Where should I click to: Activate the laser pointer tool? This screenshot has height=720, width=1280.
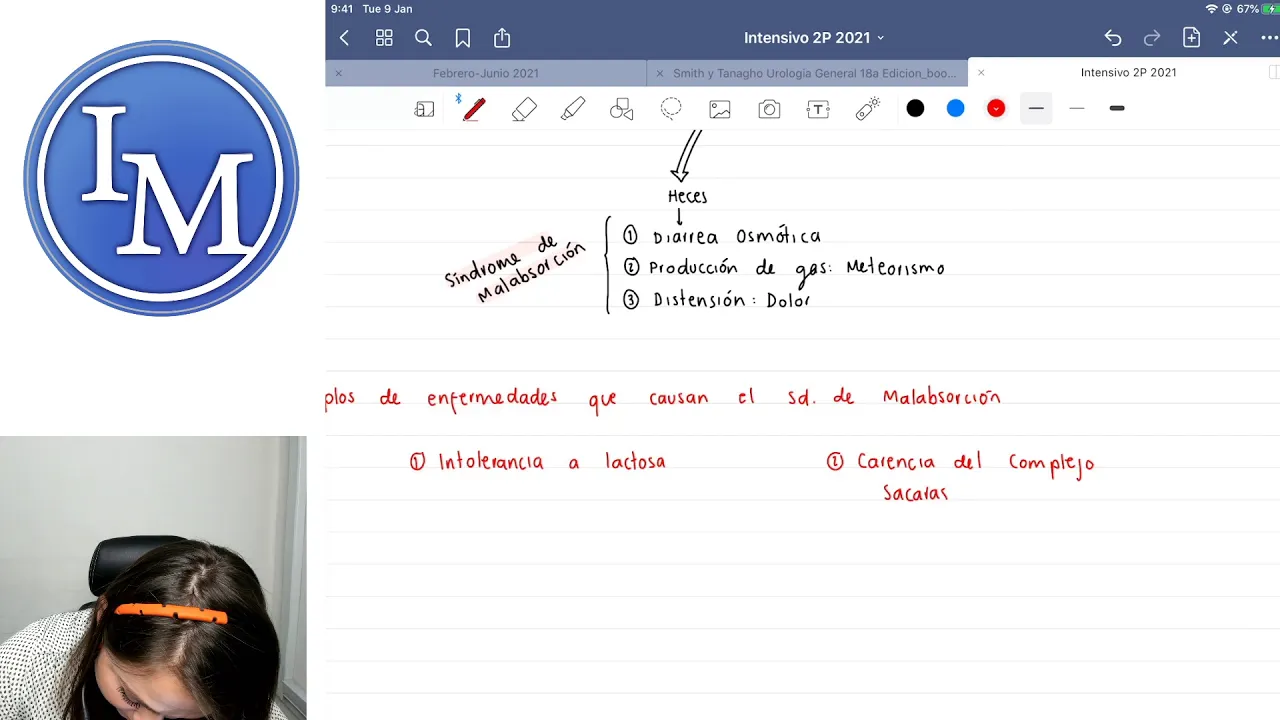868,109
